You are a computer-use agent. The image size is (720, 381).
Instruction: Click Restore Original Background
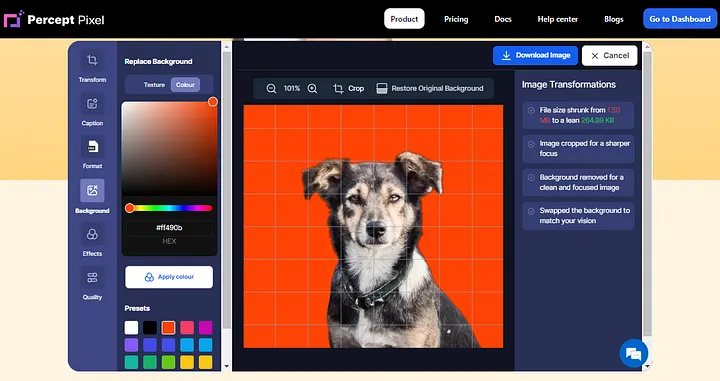coord(430,89)
